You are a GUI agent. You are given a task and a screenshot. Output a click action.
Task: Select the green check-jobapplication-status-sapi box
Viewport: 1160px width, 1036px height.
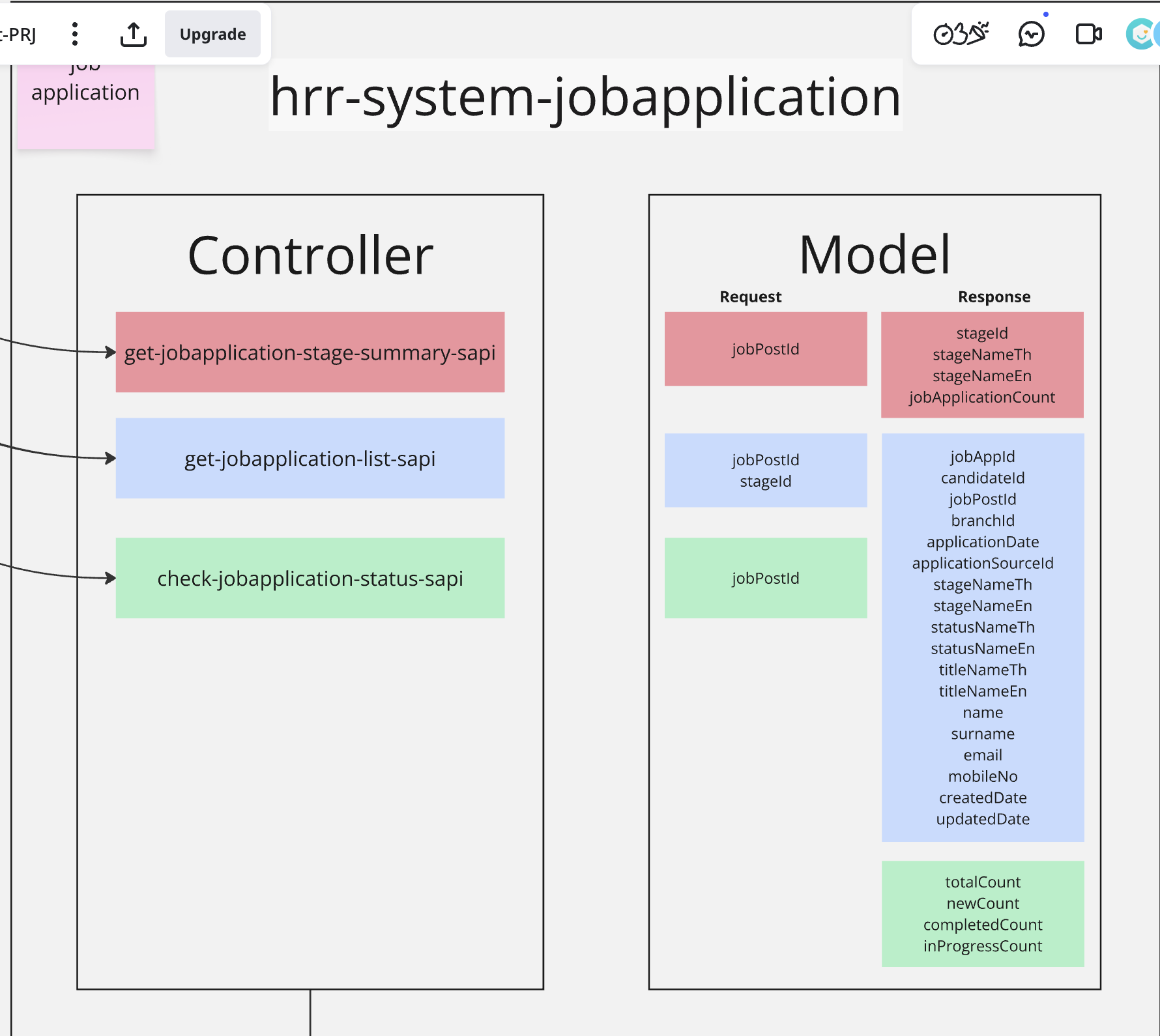pyautogui.click(x=310, y=579)
